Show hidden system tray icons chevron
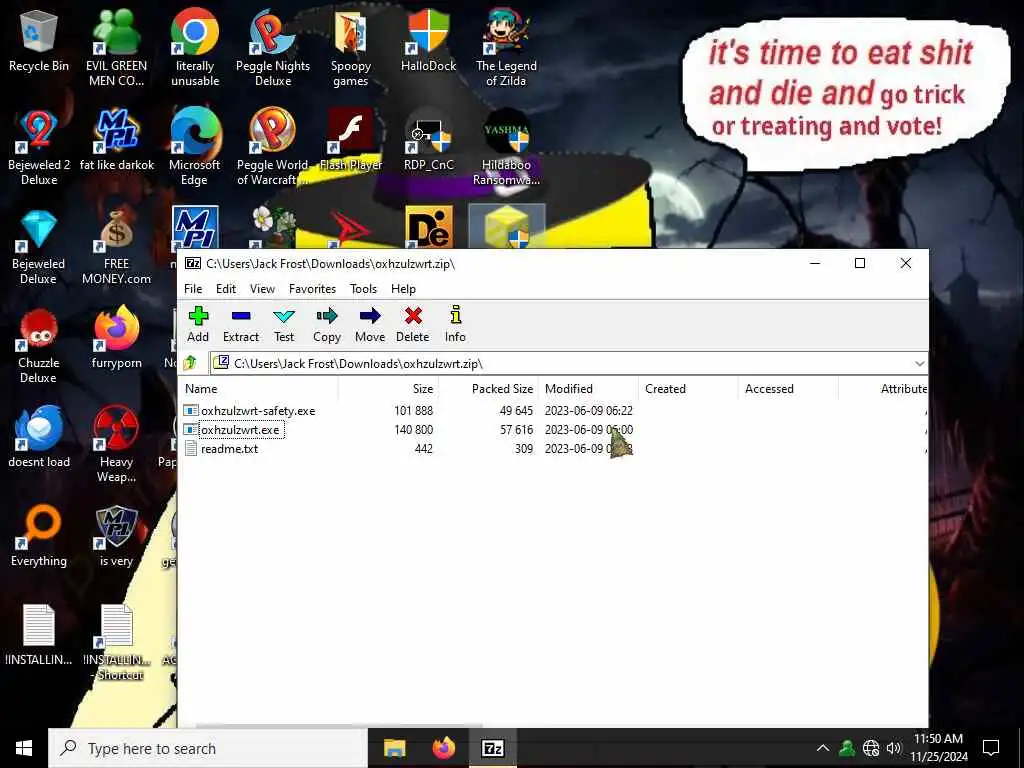 [x=823, y=748]
